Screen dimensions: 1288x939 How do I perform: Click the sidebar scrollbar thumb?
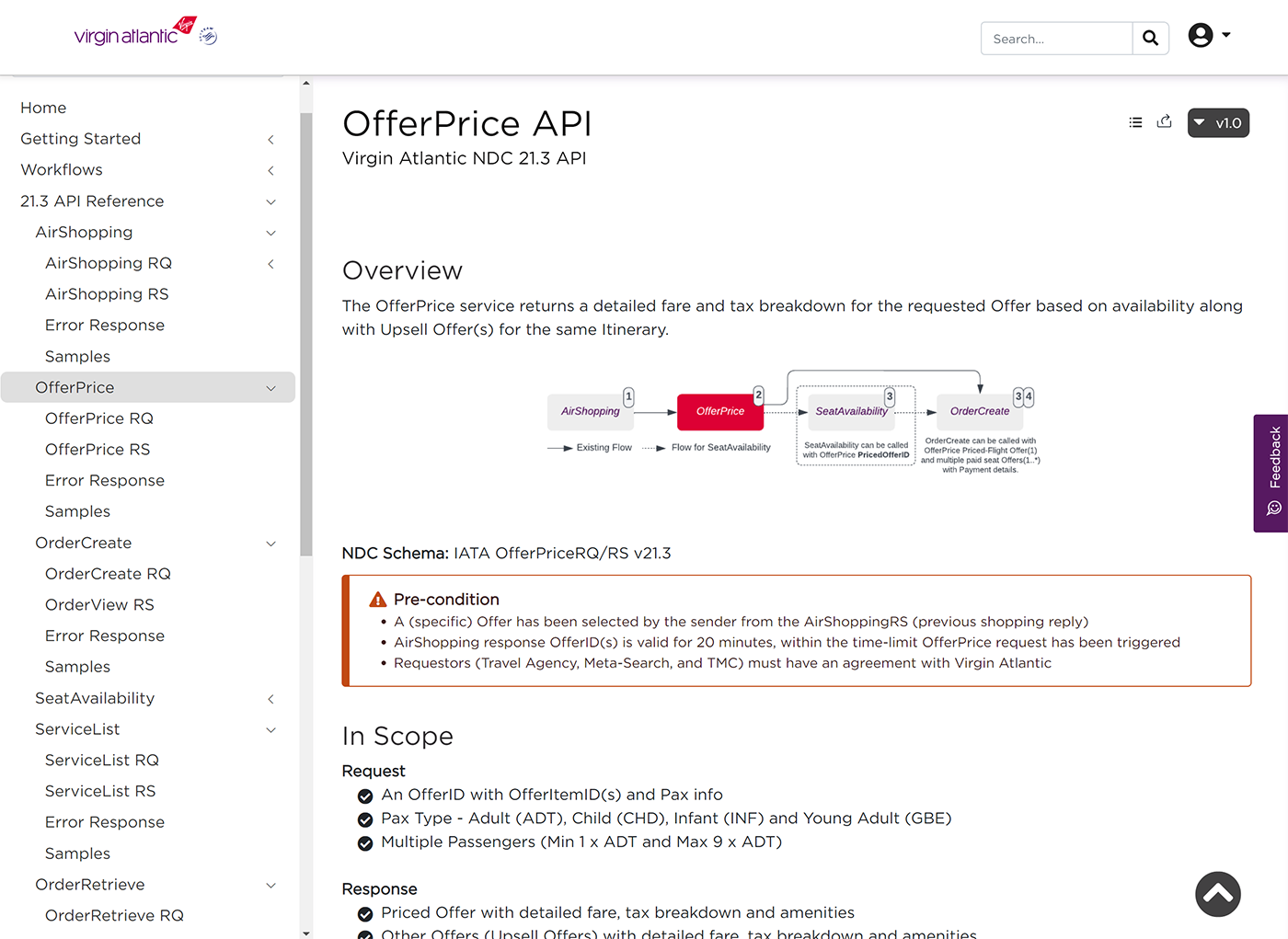[x=306, y=335]
